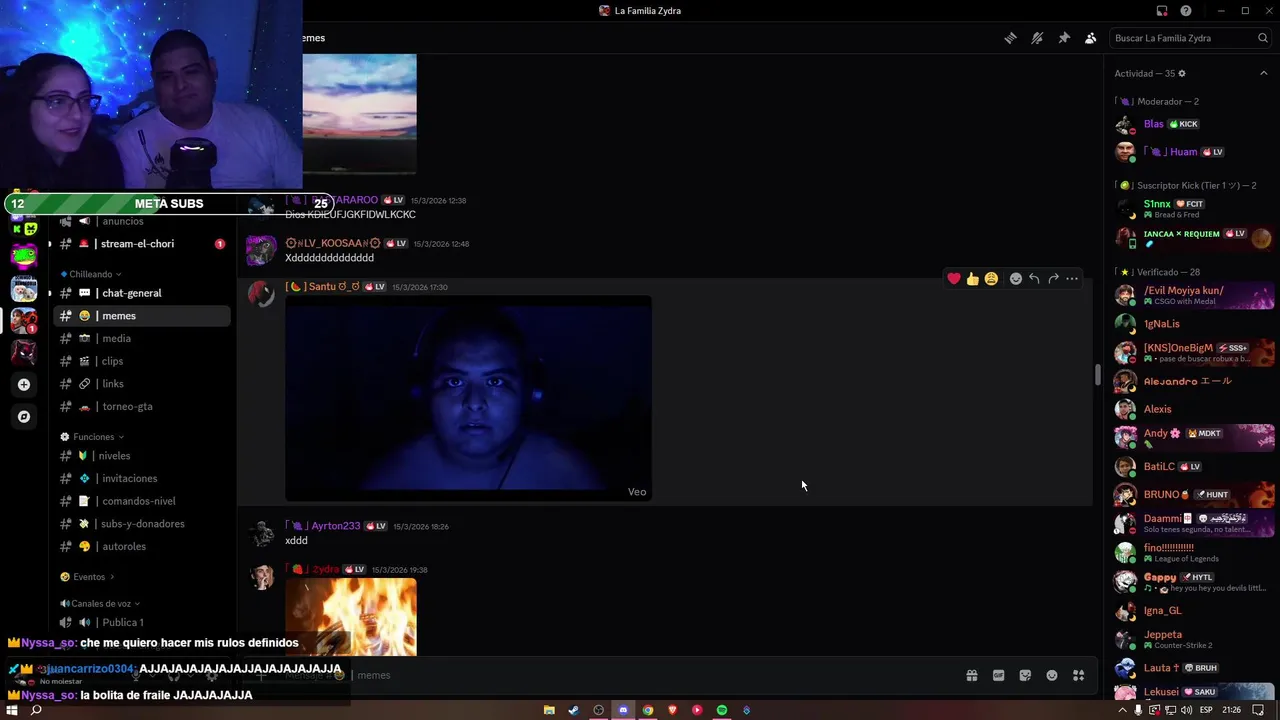Screen dimensions: 1280x720
Task: Open the add reaction smiley picker
Action: coord(1016,279)
